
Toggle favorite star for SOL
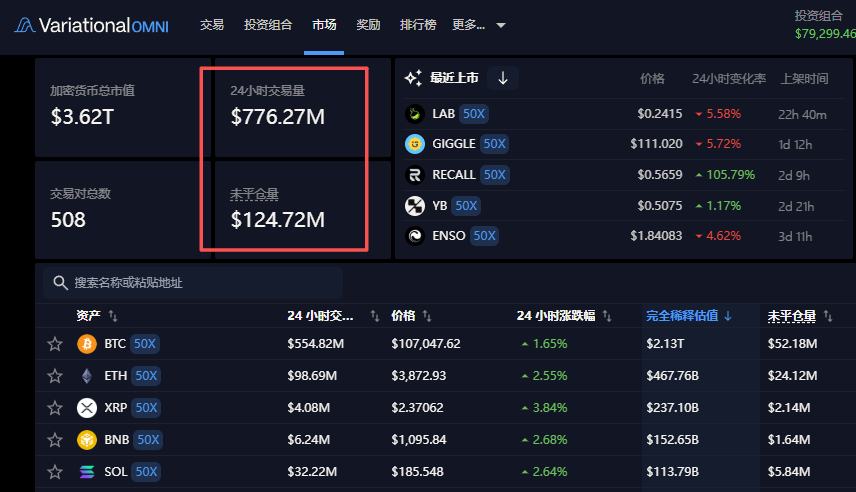[55, 471]
